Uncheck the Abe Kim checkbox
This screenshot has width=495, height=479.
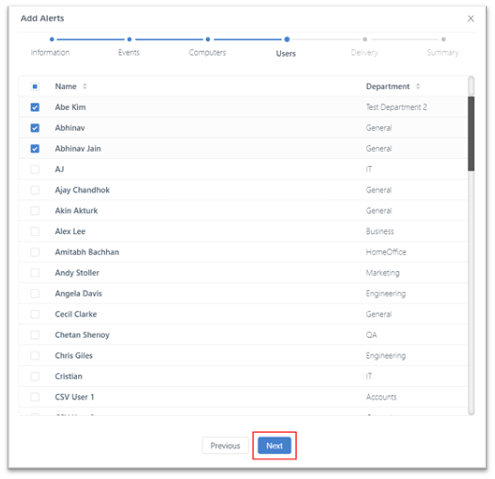(35, 107)
